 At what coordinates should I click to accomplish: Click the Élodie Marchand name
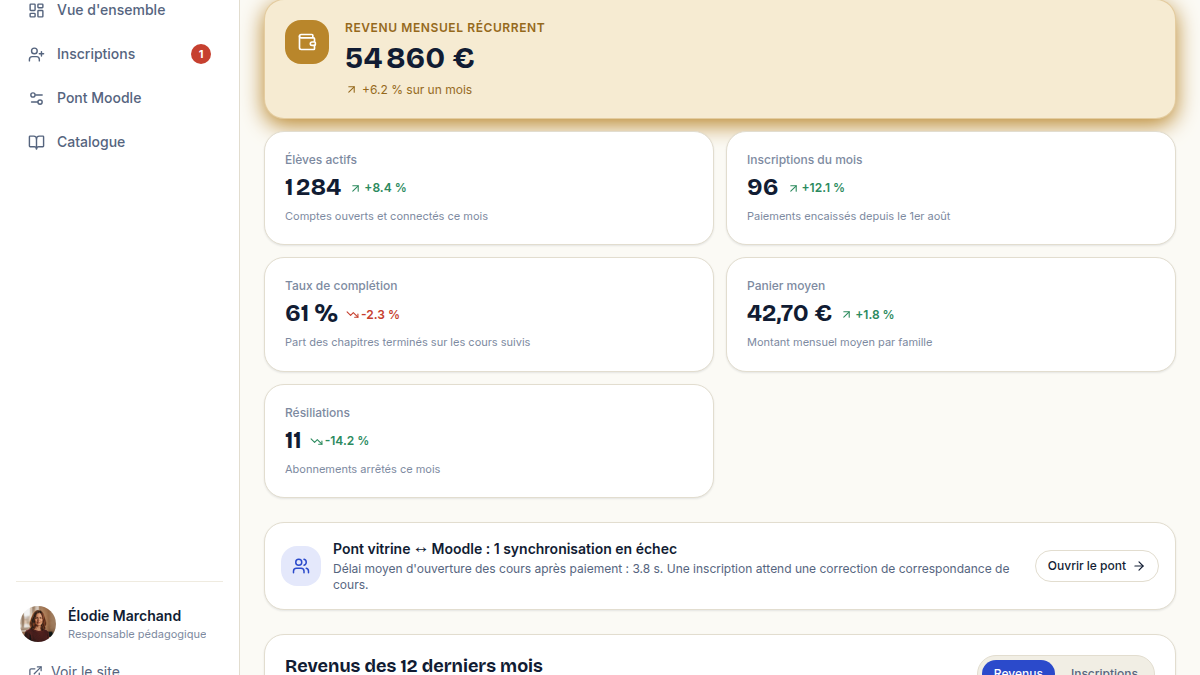pos(124,616)
